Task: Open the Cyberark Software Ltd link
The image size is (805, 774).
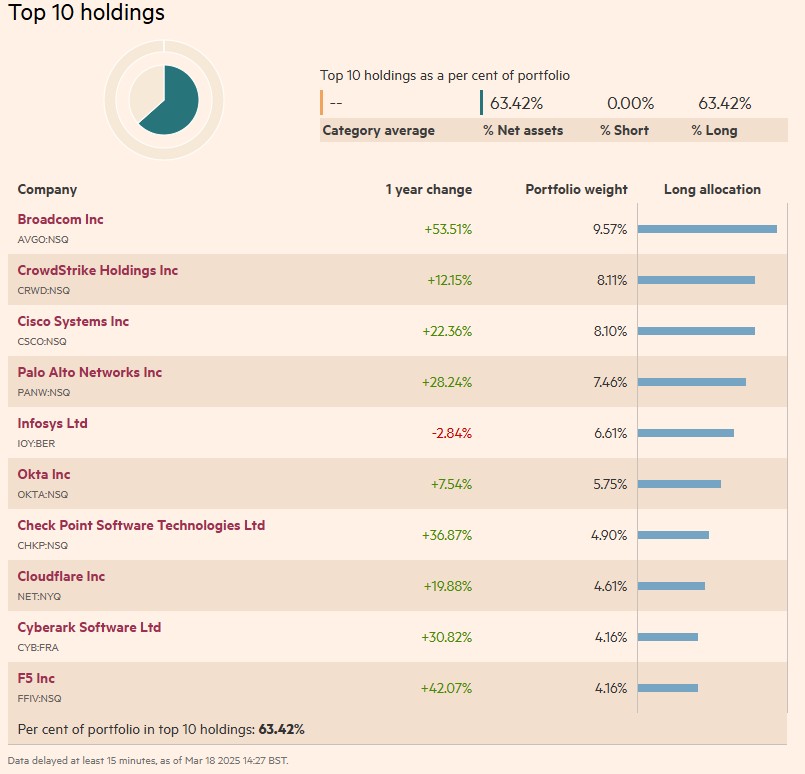Action: tap(89, 627)
